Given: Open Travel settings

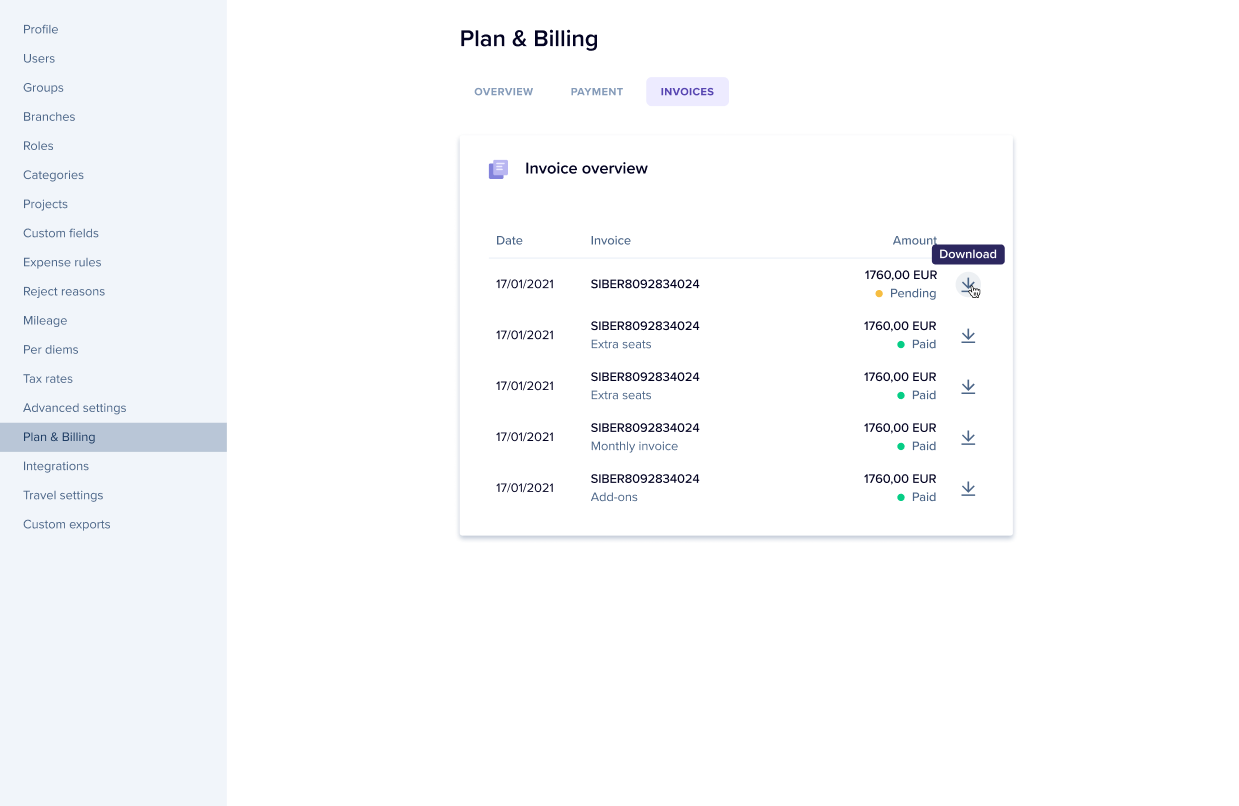Looking at the screenshot, I should tap(63, 495).
